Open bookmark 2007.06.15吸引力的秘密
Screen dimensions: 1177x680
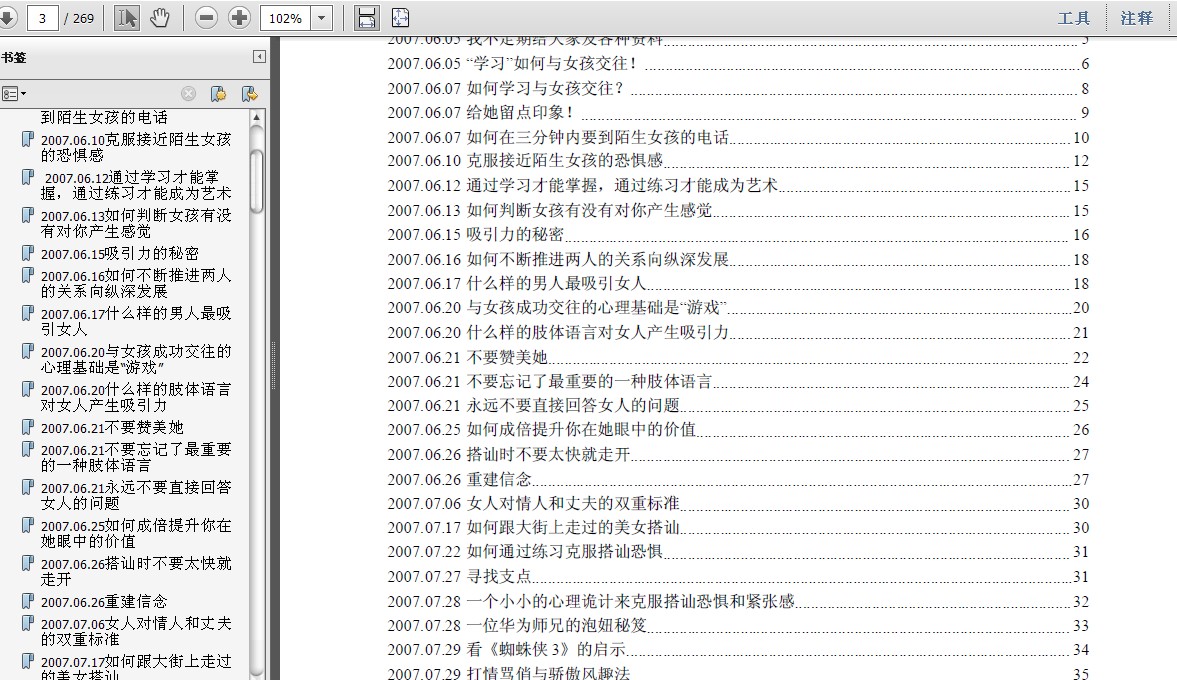tap(119, 254)
